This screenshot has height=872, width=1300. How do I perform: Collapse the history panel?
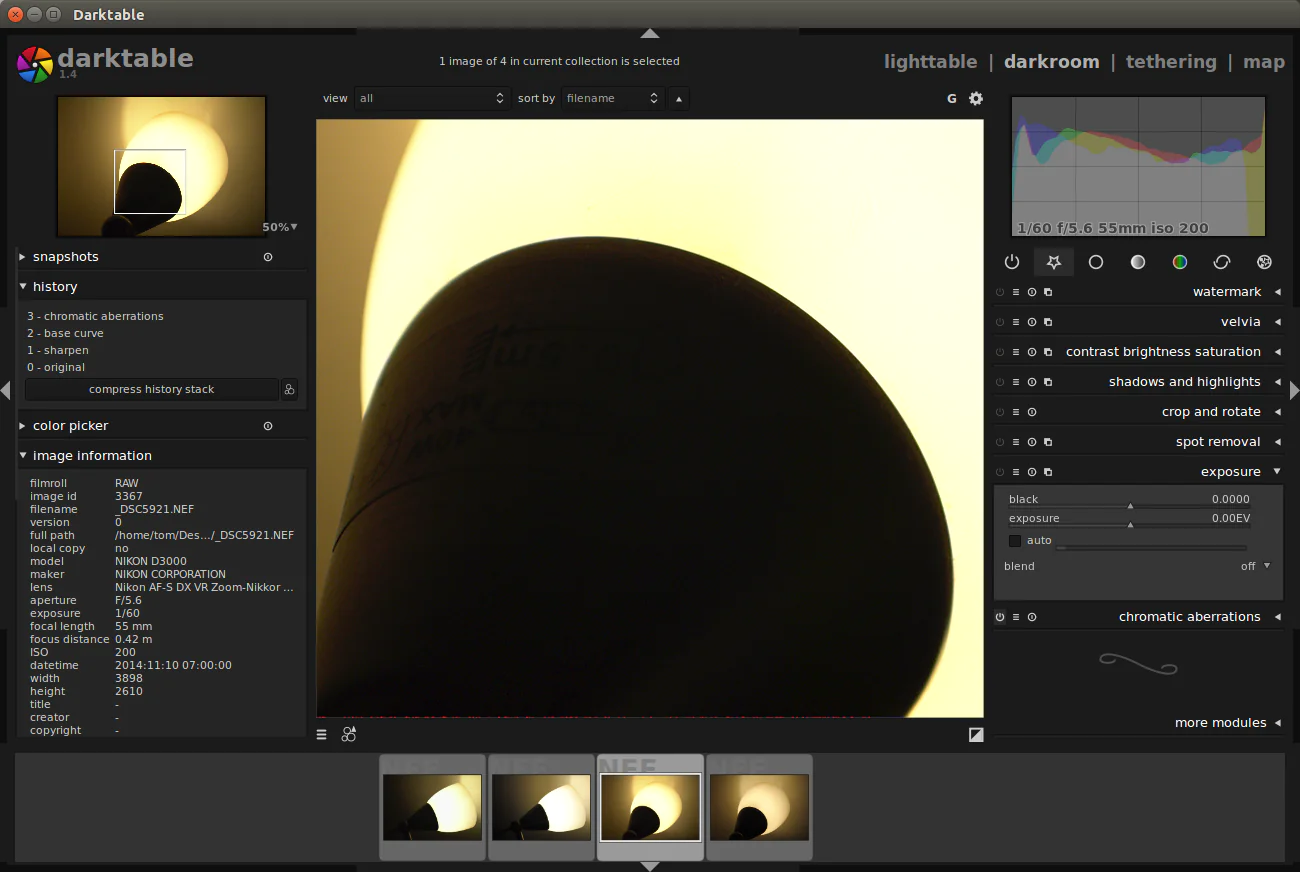(x=23, y=286)
